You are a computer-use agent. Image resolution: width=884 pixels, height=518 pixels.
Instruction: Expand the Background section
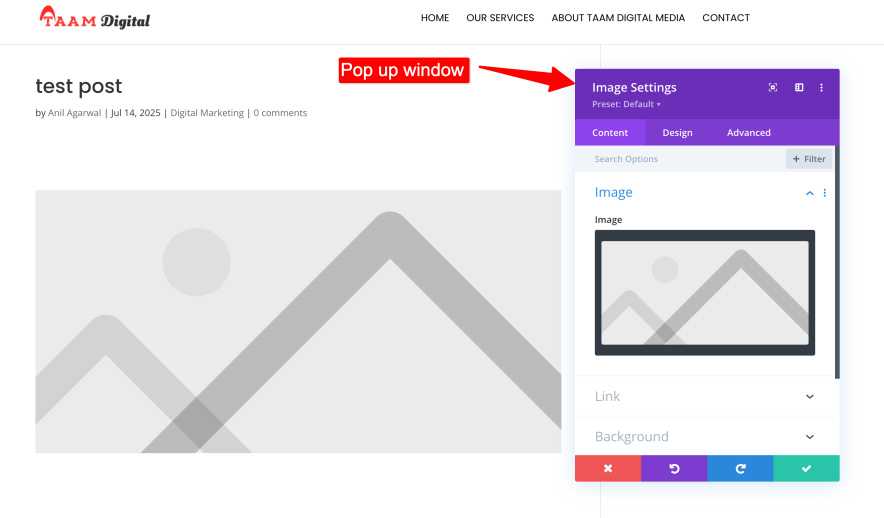point(705,437)
